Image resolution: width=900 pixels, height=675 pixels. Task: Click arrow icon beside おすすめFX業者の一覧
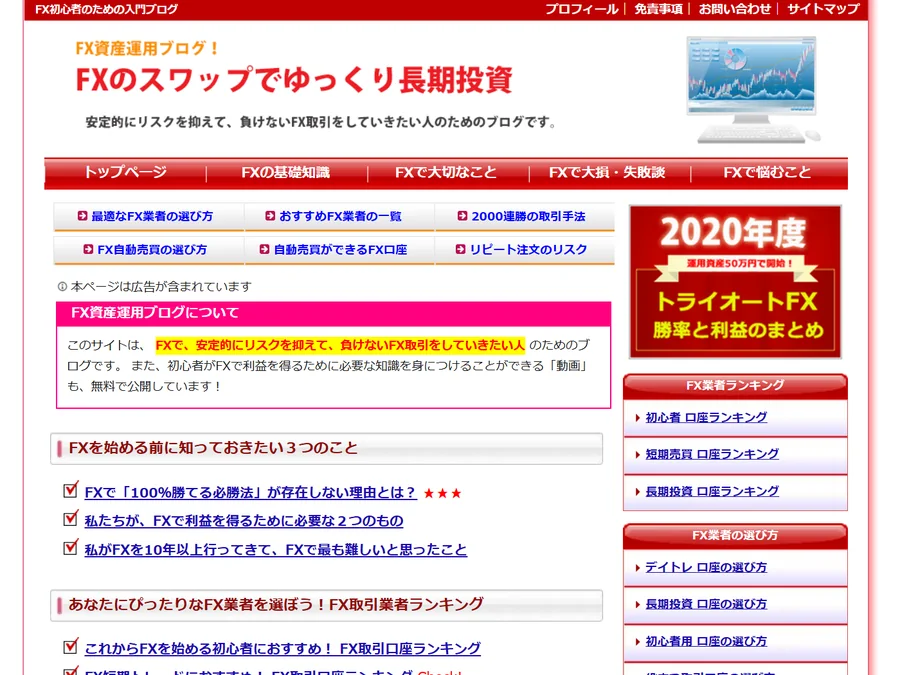coord(270,216)
